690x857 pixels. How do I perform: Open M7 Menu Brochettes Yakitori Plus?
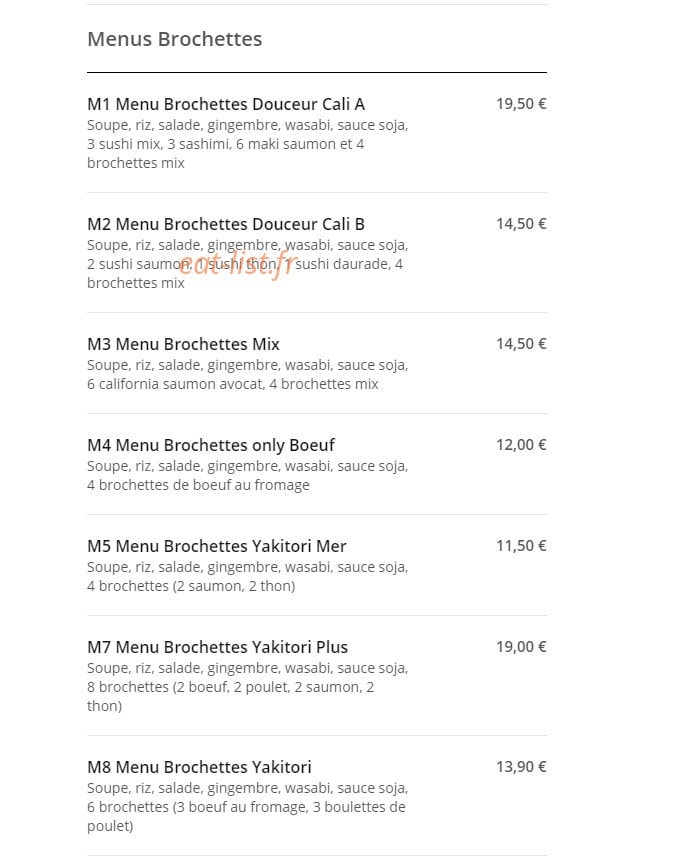[218, 647]
